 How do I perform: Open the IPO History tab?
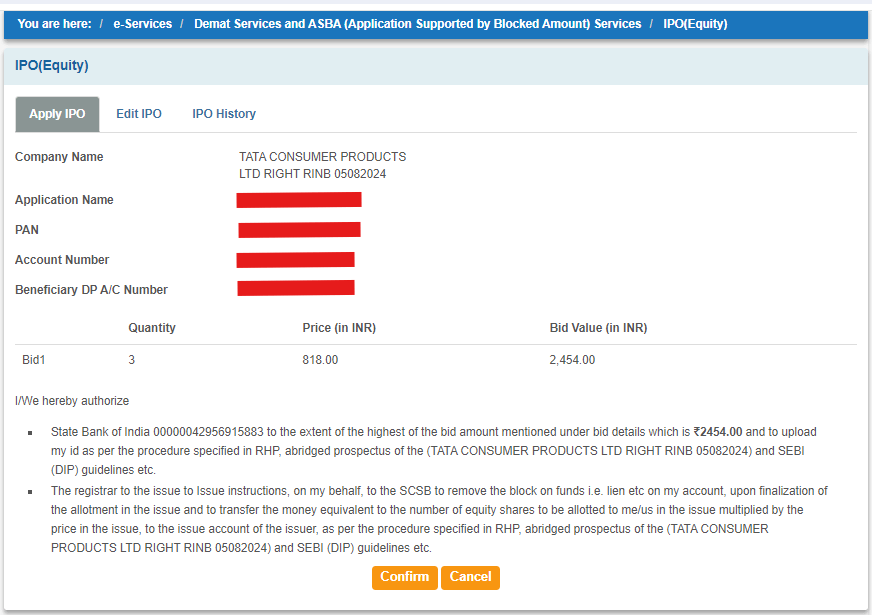[x=223, y=113]
